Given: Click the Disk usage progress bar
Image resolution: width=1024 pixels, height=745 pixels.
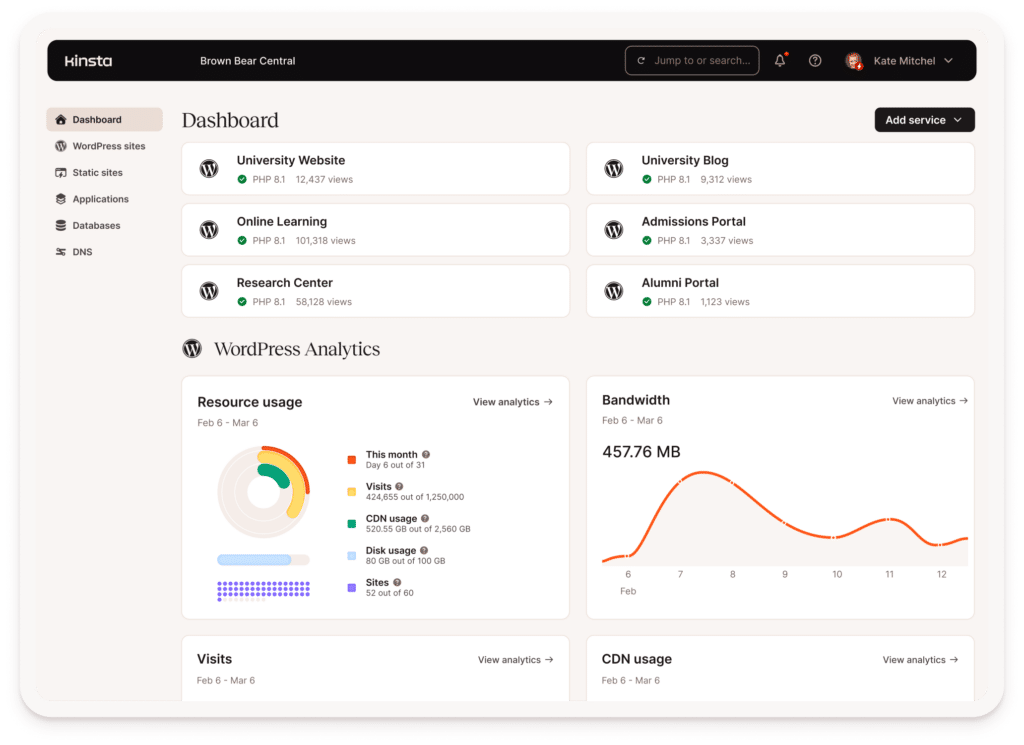Looking at the screenshot, I should click(x=263, y=559).
